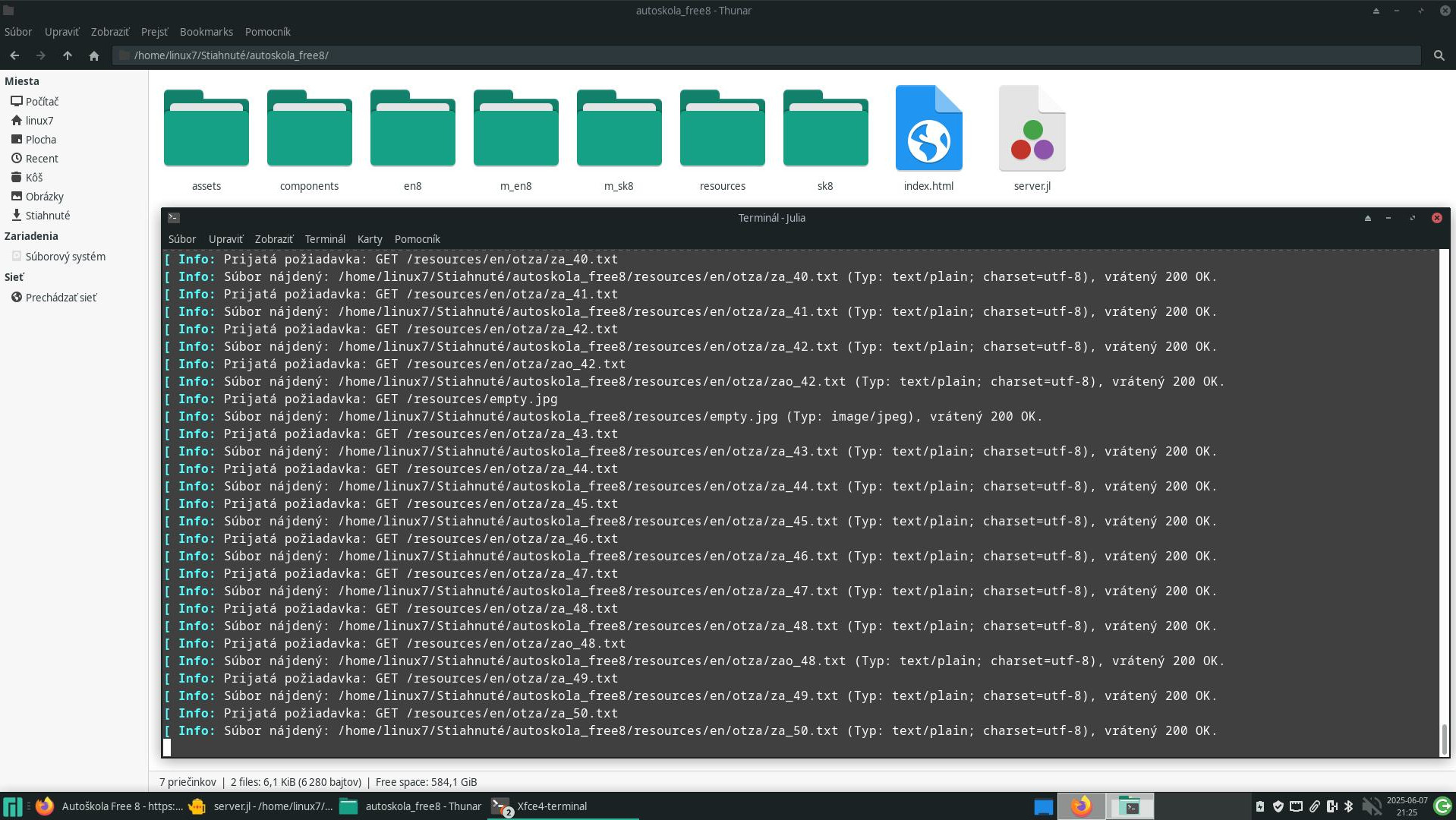Navigate back using the left arrow icon
The height and width of the screenshot is (820, 1456).
(14, 55)
